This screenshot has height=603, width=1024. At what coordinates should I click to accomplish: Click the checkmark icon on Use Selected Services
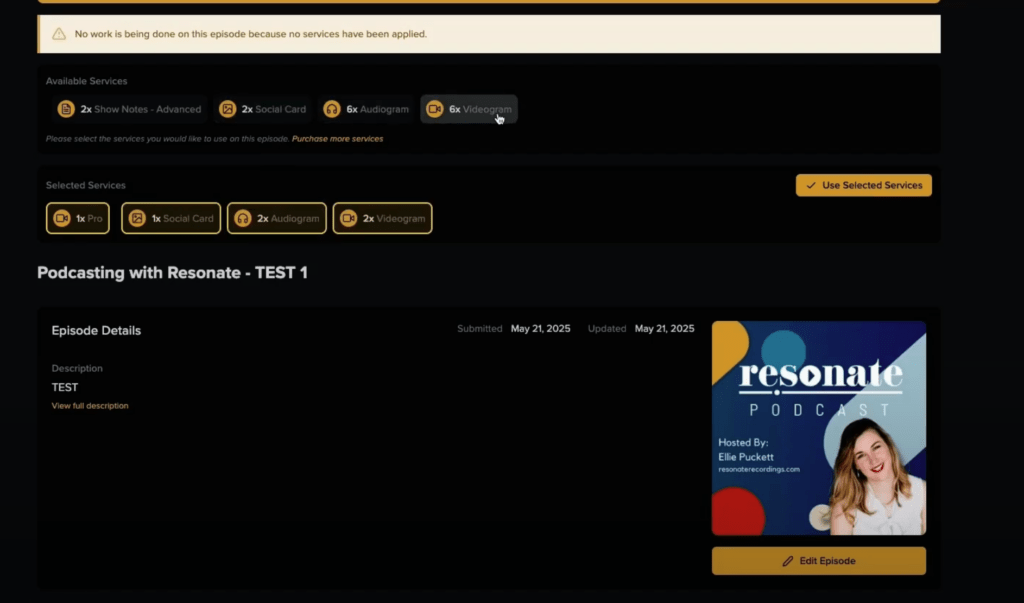[x=810, y=185]
